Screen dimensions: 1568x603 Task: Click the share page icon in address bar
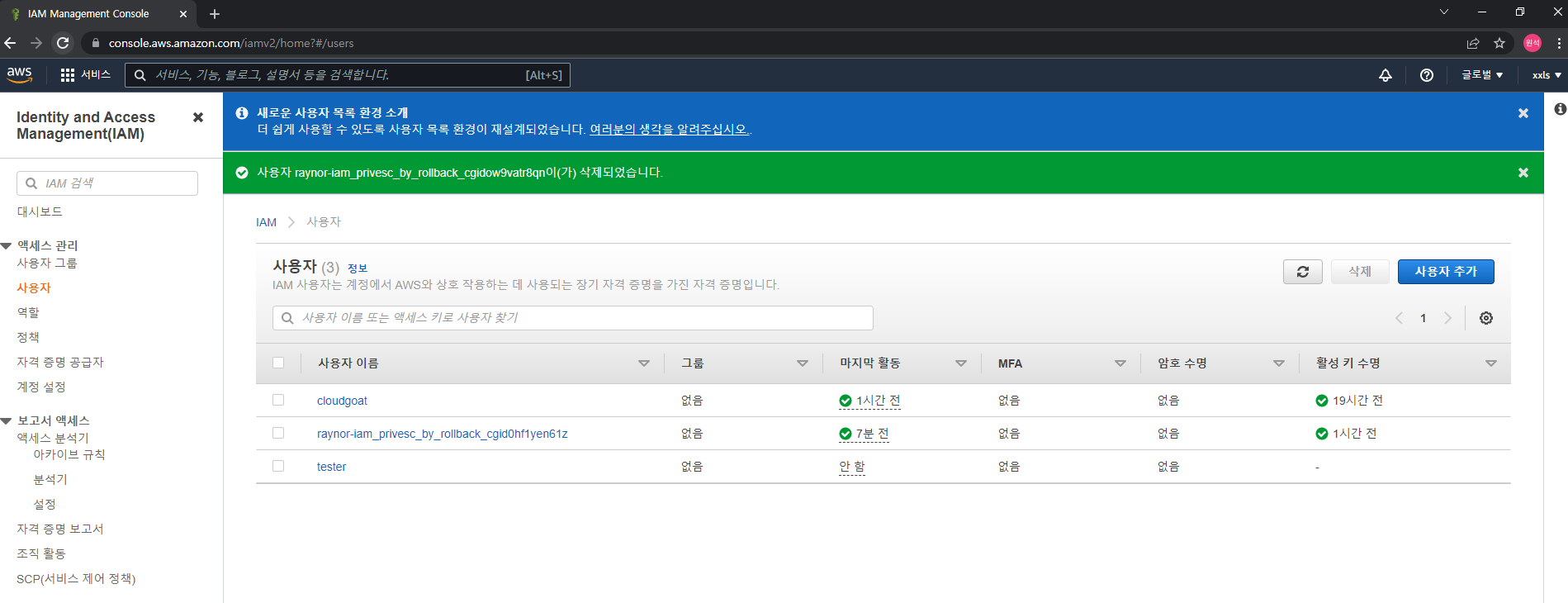click(x=1473, y=43)
